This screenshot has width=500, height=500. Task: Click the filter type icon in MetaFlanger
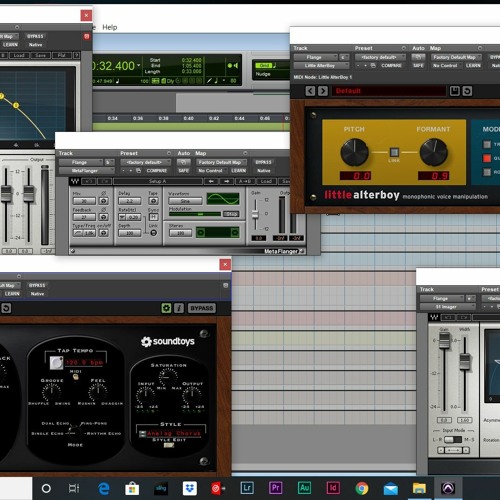[78, 233]
